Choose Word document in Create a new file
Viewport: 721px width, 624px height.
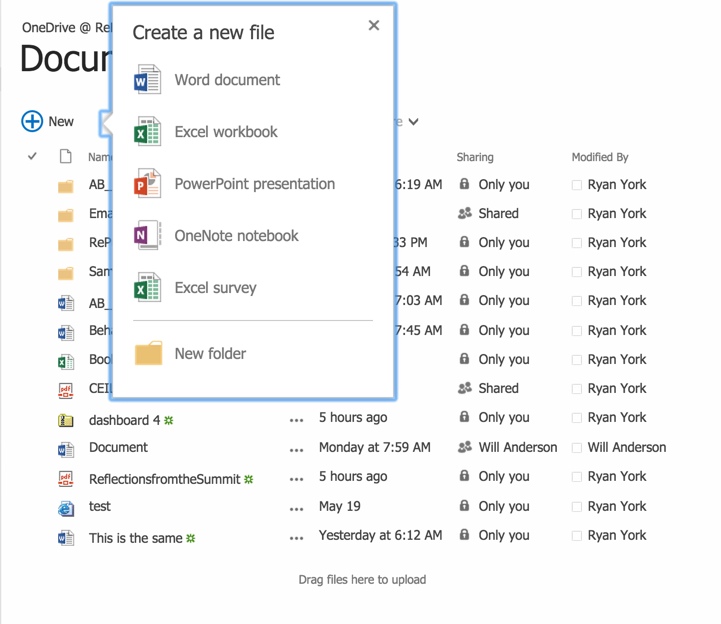tap(227, 80)
